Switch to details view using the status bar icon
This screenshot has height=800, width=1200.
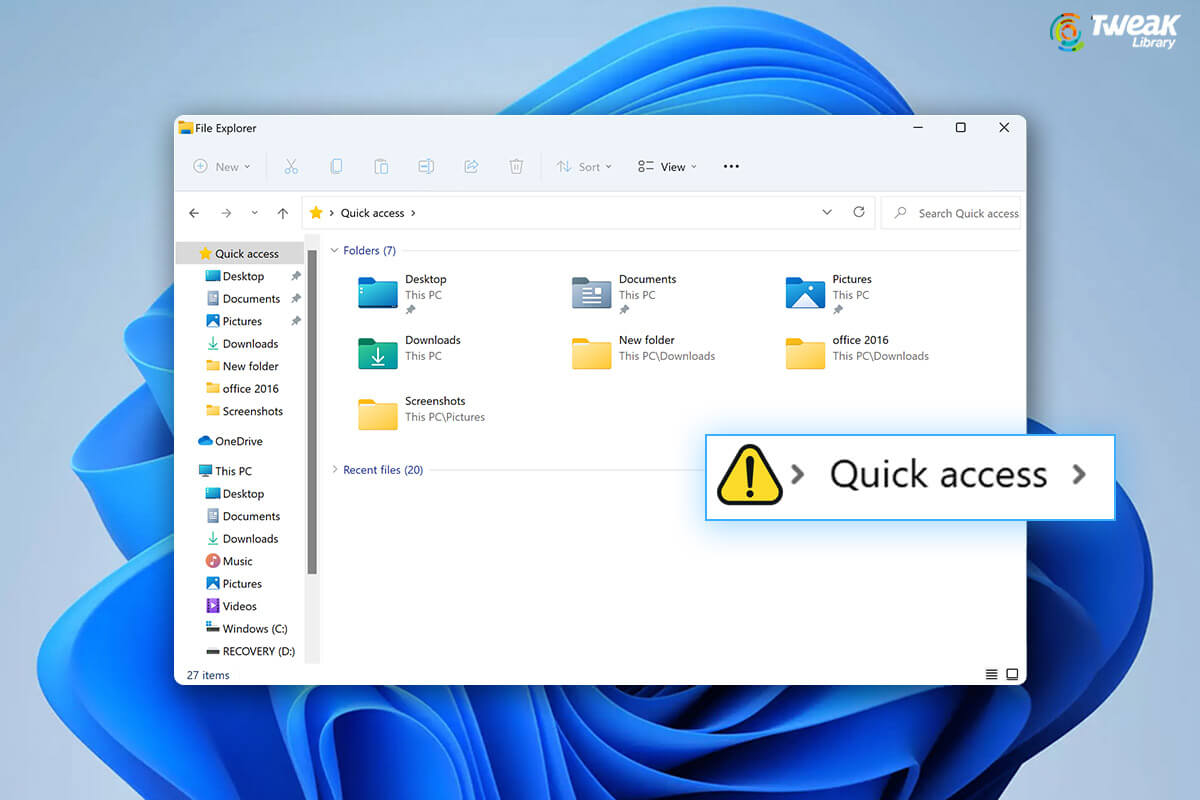pos(991,674)
